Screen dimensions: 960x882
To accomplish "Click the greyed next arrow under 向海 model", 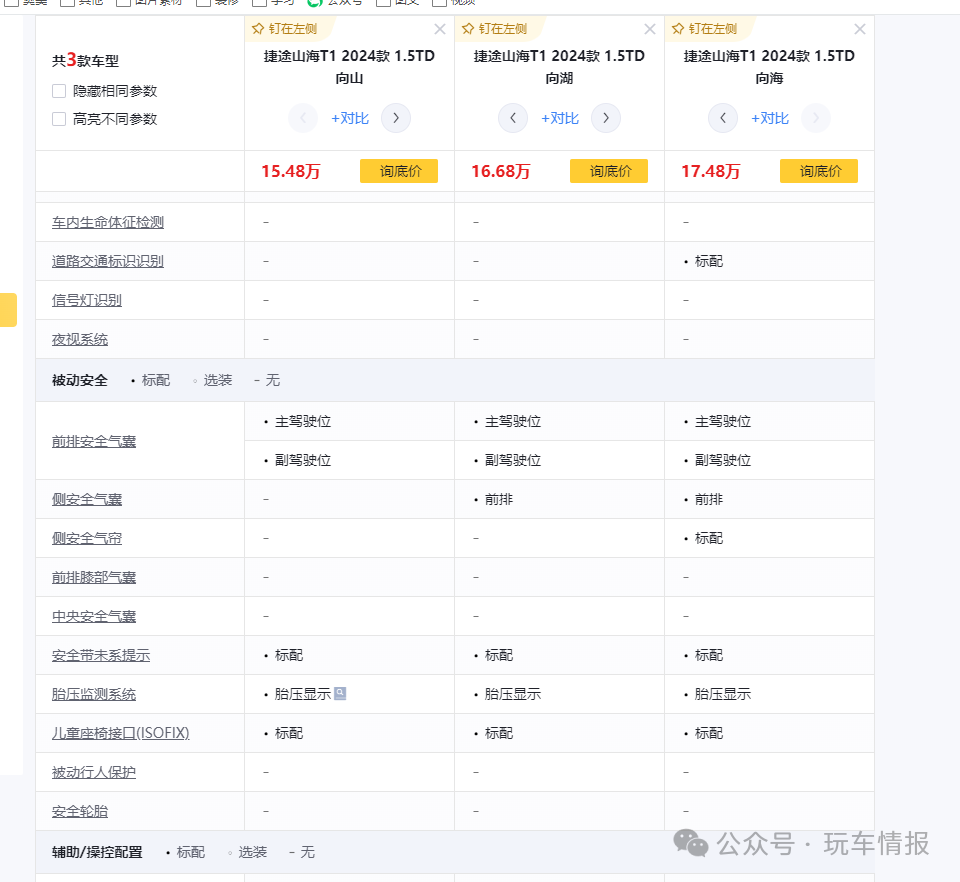I will click(x=816, y=118).
